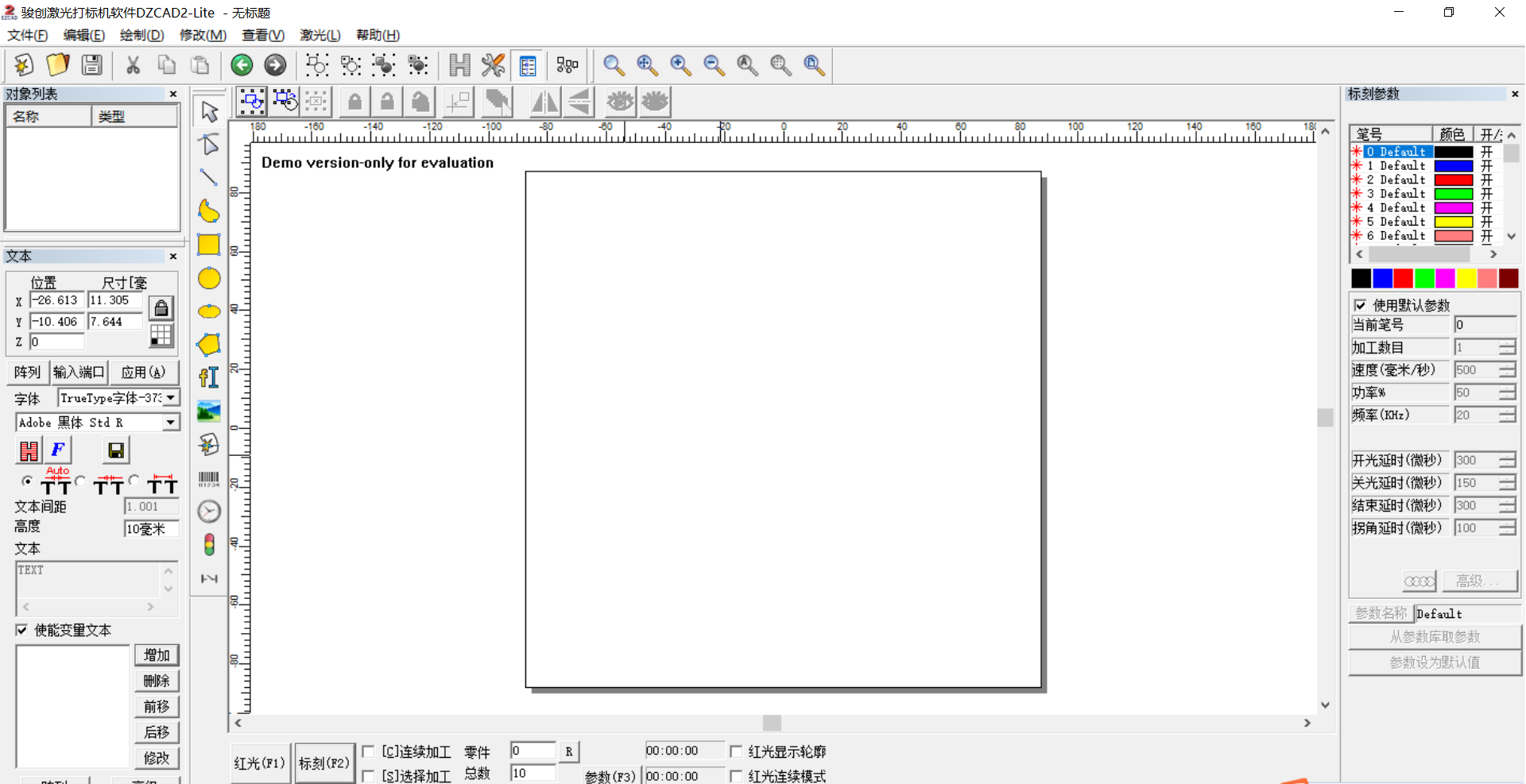Select the Auto text alignment radio button
Image resolution: width=1526 pixels, height=784 pixels.
click(x=27, y=481)
